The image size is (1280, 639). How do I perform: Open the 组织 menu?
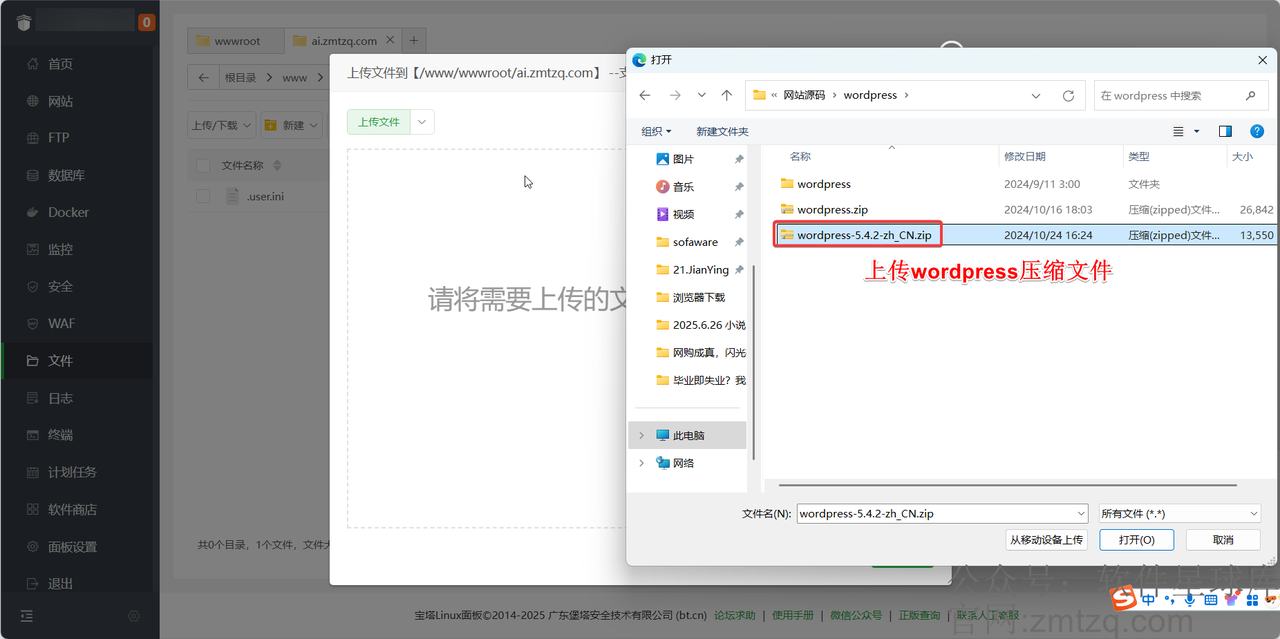pos(657,132)
